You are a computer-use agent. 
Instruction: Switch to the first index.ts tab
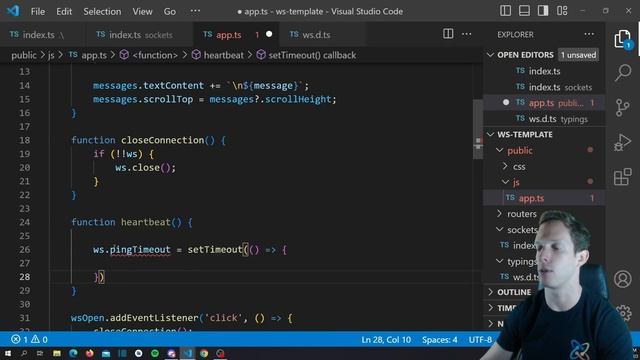click(42, 35)
